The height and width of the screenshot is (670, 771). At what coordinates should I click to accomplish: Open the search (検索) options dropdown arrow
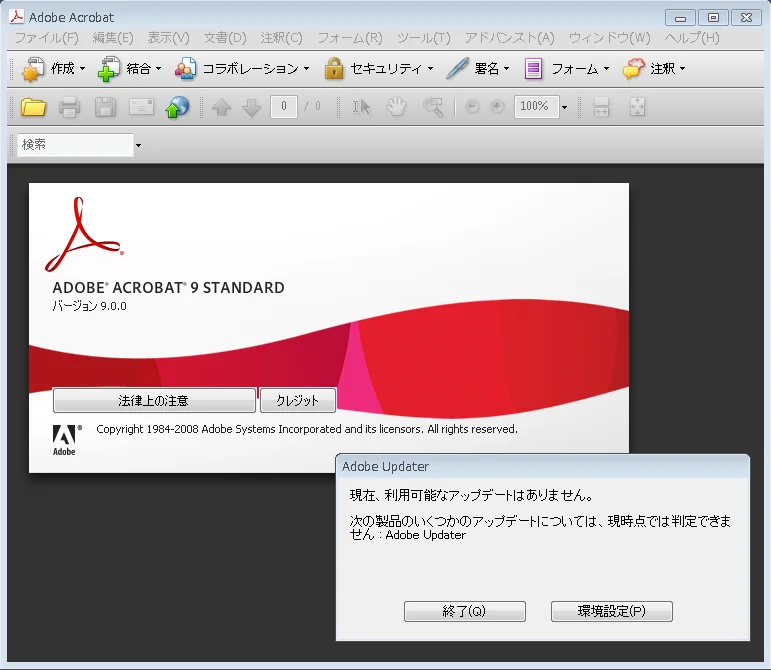[x=138, y=145]
